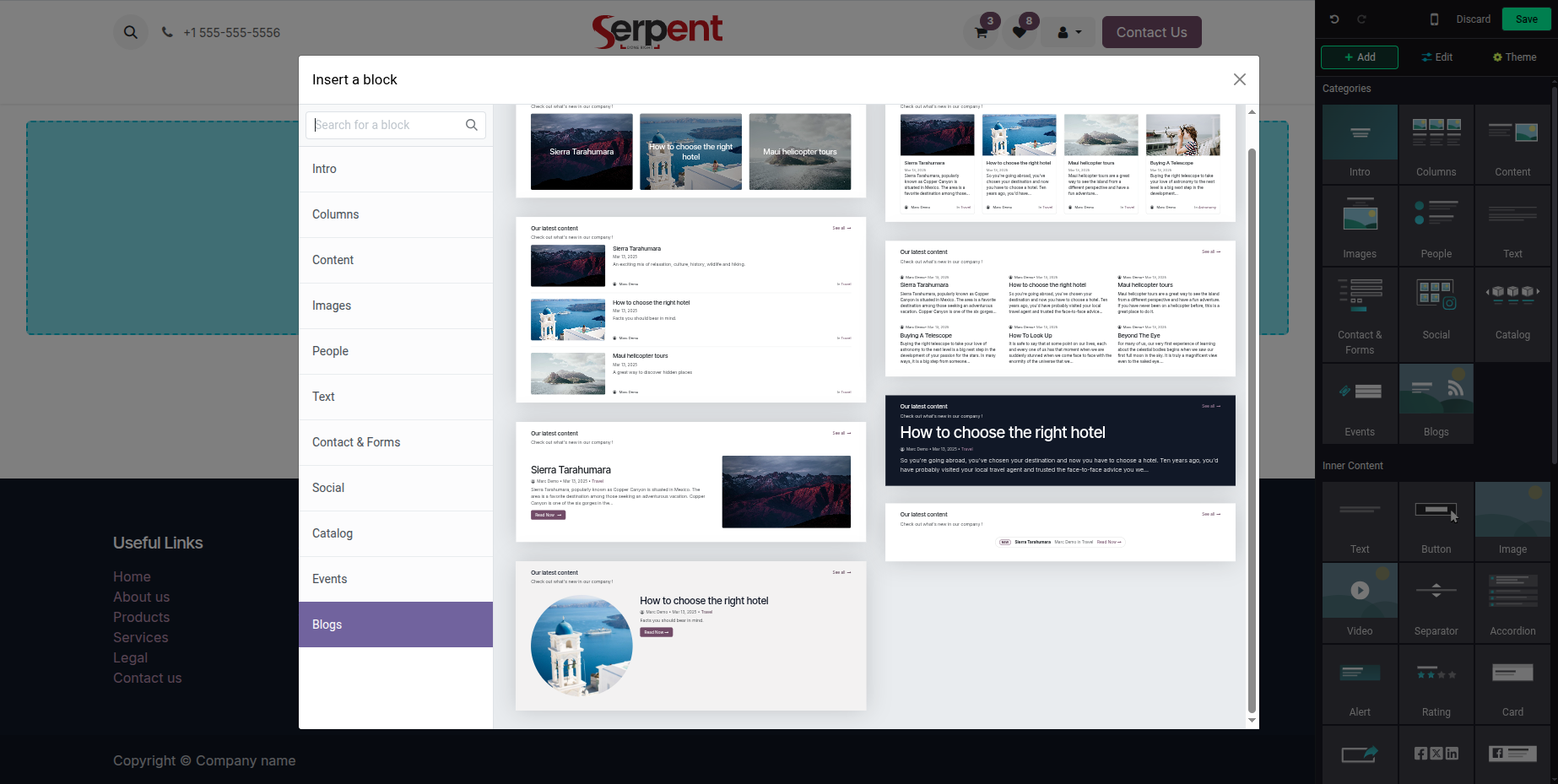Click the Image inner content icon
Viewport: 1558px width, 784px height.
point(1512,522)
